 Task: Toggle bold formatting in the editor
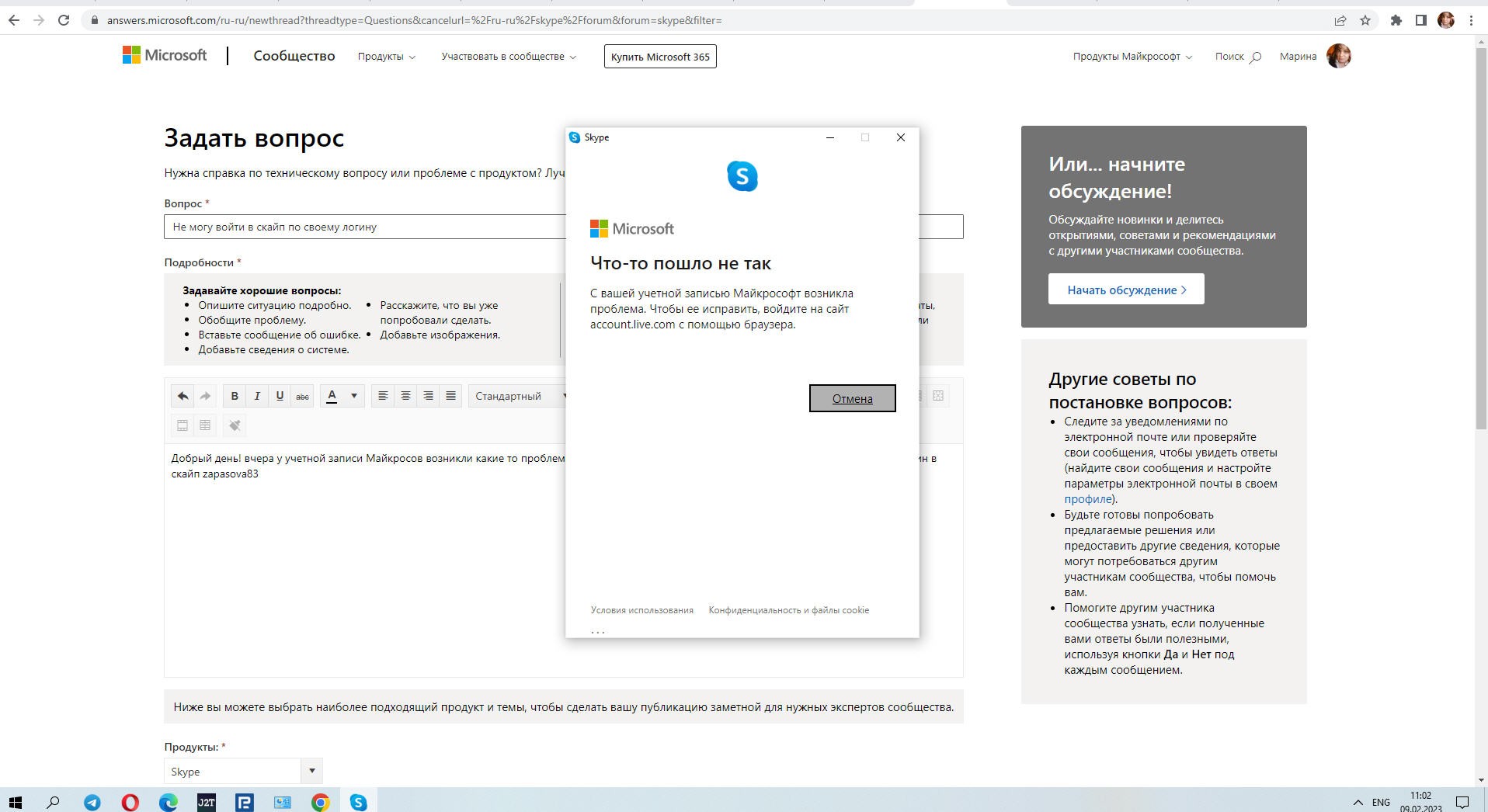(x=235, y=396)
